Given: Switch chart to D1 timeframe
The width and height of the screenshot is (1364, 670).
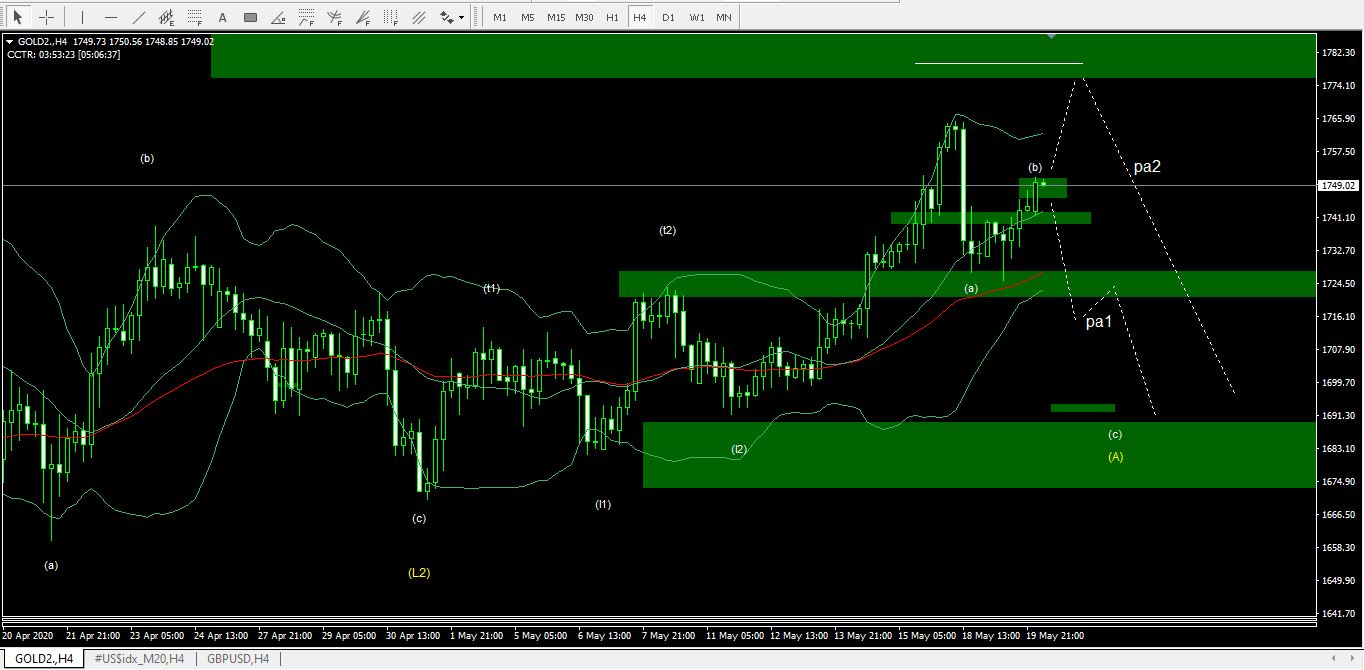Looking at the screenshot, I should [x=668, y=17].
